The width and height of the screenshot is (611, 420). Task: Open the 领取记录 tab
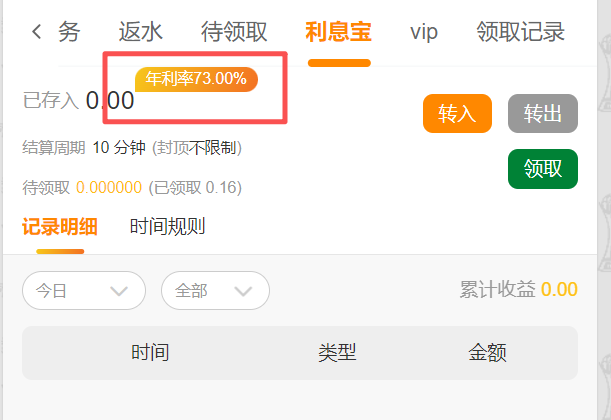(520, 32)
